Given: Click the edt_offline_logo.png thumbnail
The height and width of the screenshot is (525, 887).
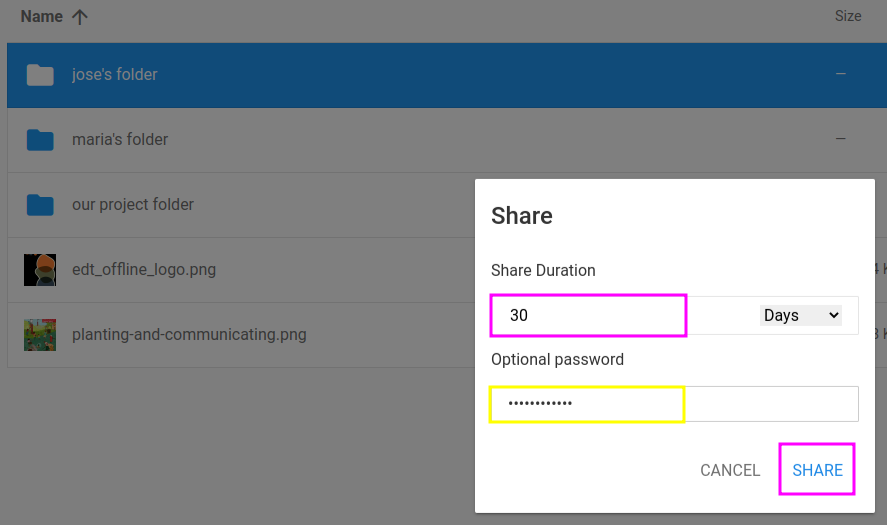Looking at the screenshot, I should (x=40, y=270).
